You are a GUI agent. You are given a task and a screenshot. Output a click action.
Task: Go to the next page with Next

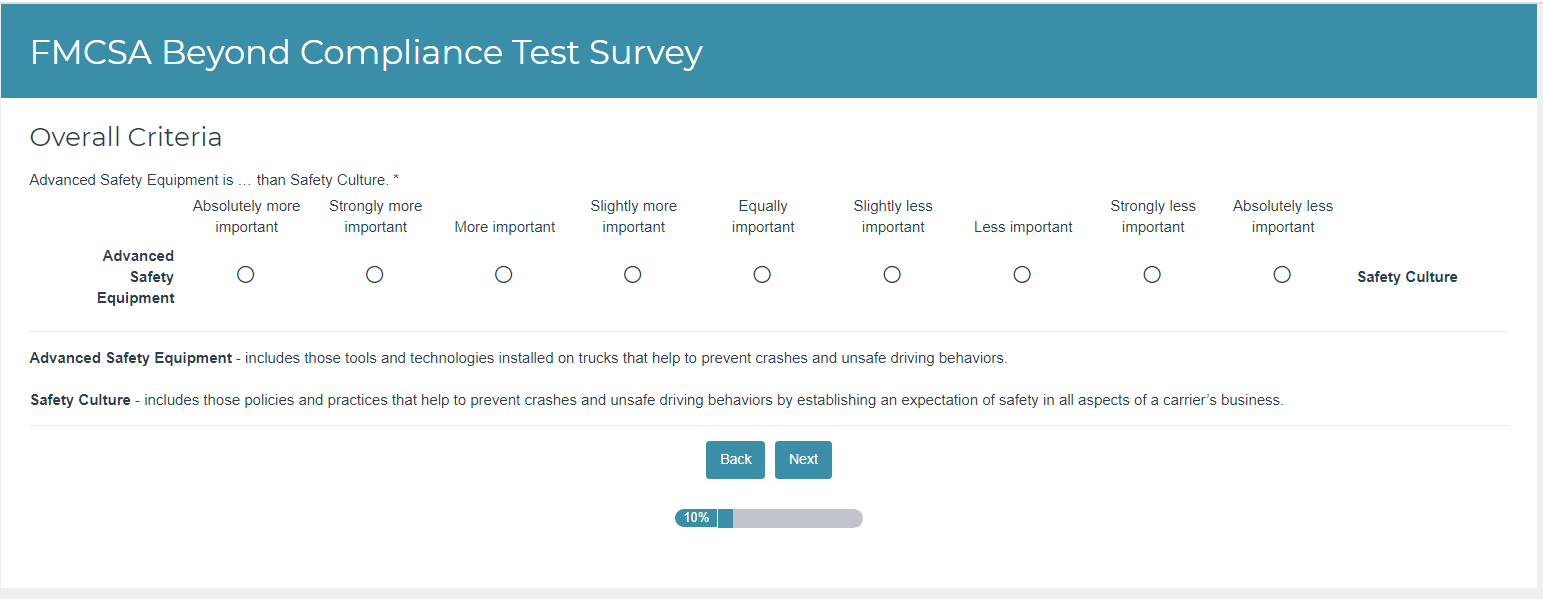[803, 460]
